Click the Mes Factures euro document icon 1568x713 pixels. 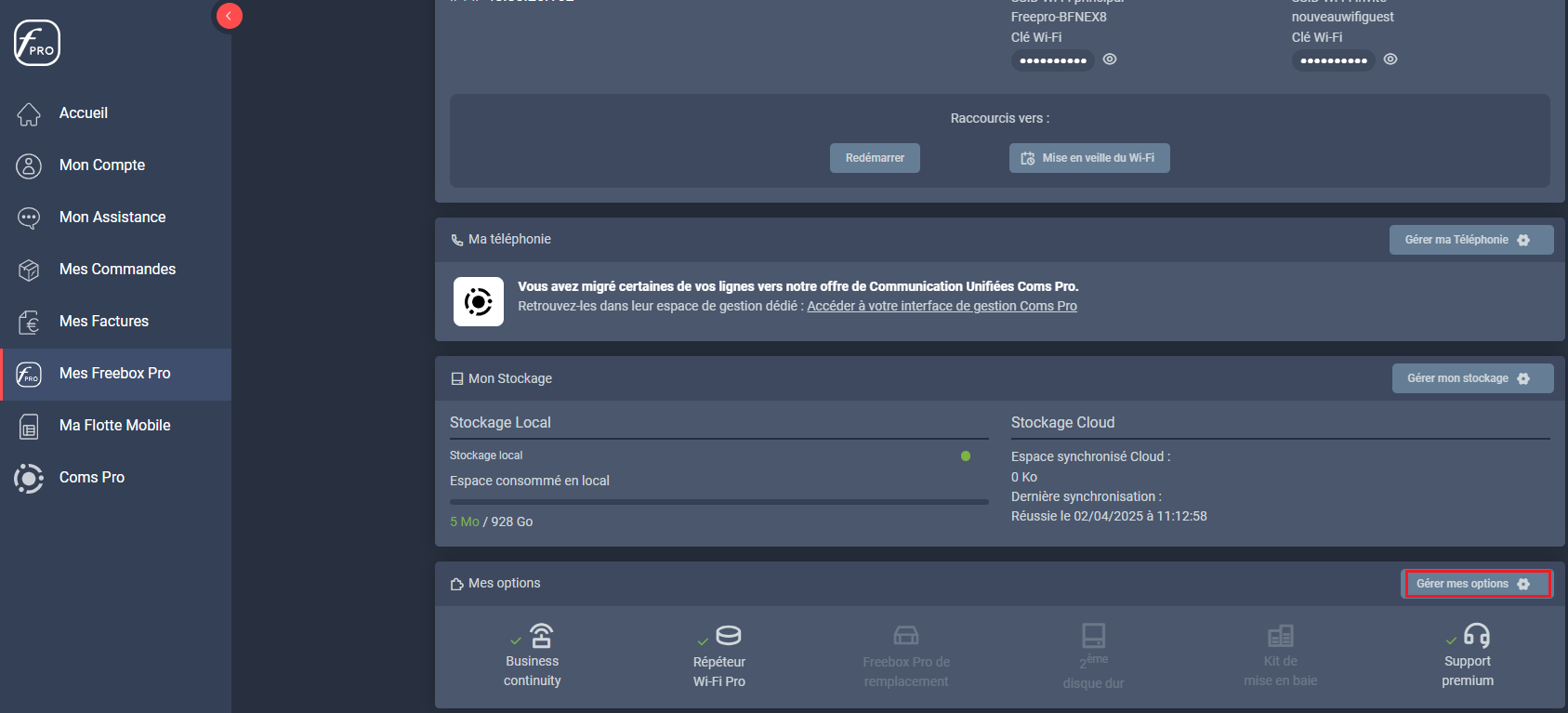pyautogui.click(x=29, y=322)
